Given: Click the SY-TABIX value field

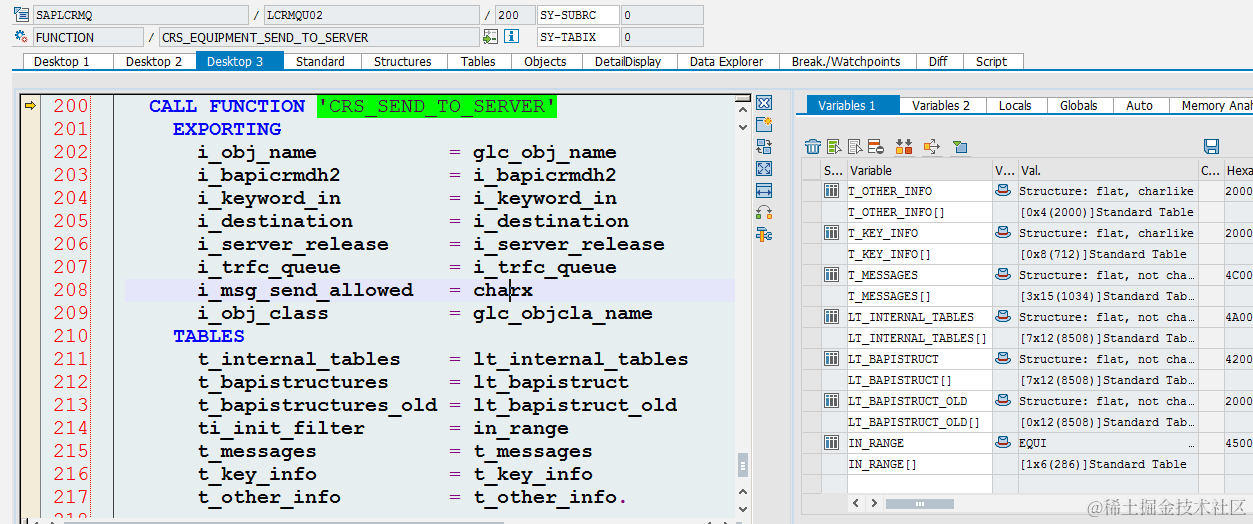Looking at the screenshot, I should 660,37.
